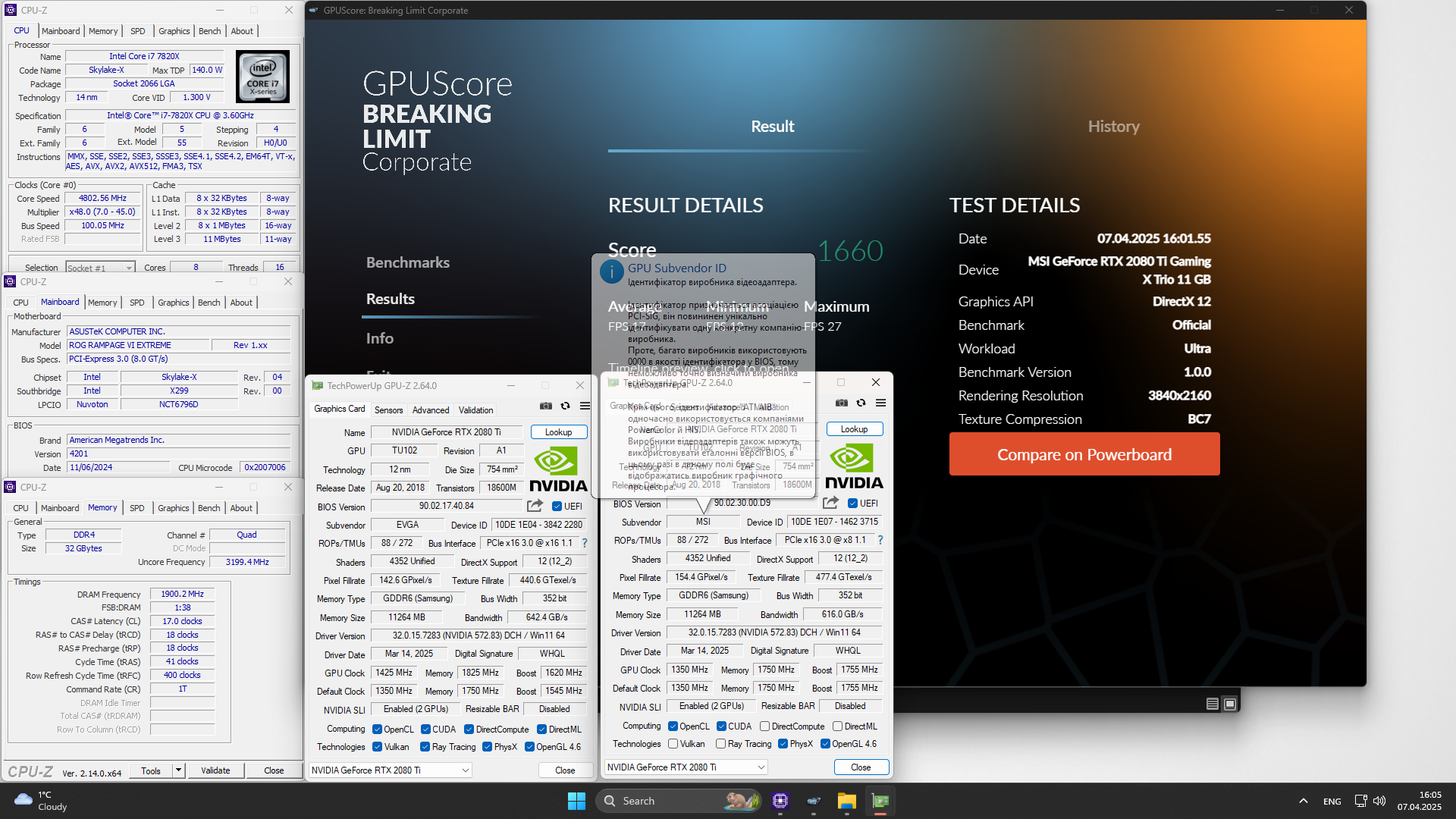Click the 1660 score value
Screen dimensions: 1456x819
point(850,250)
